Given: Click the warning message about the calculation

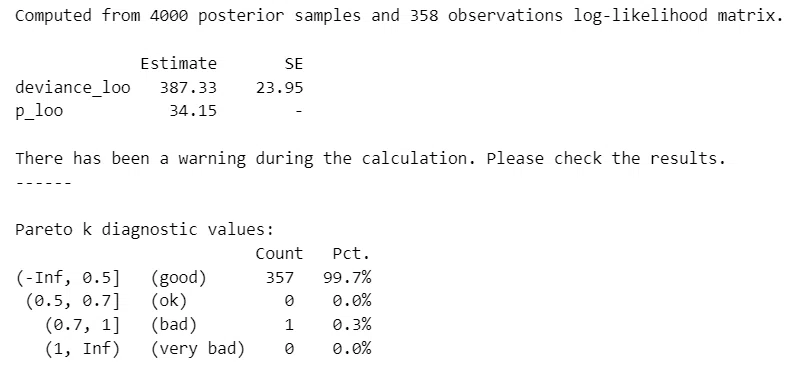Looking at the screenshot, I should pos(370,159).
